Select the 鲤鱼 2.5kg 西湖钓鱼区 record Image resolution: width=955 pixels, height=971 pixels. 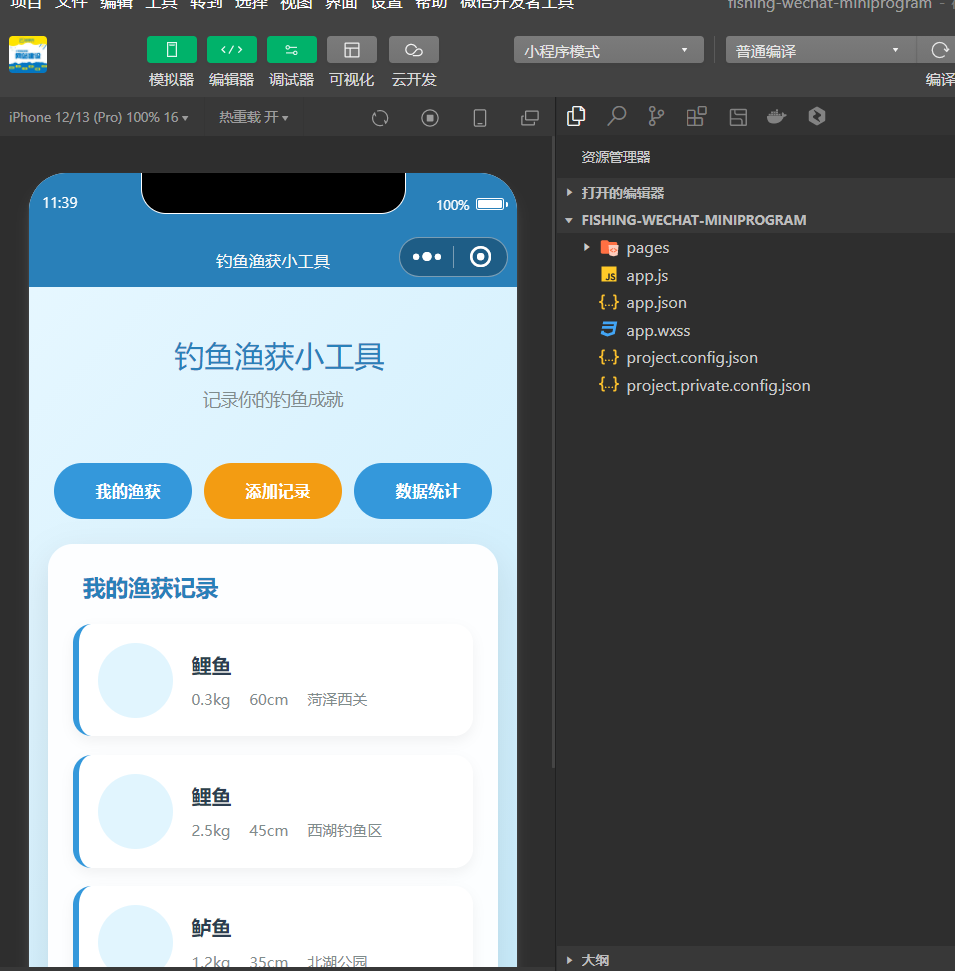point(273,811)
